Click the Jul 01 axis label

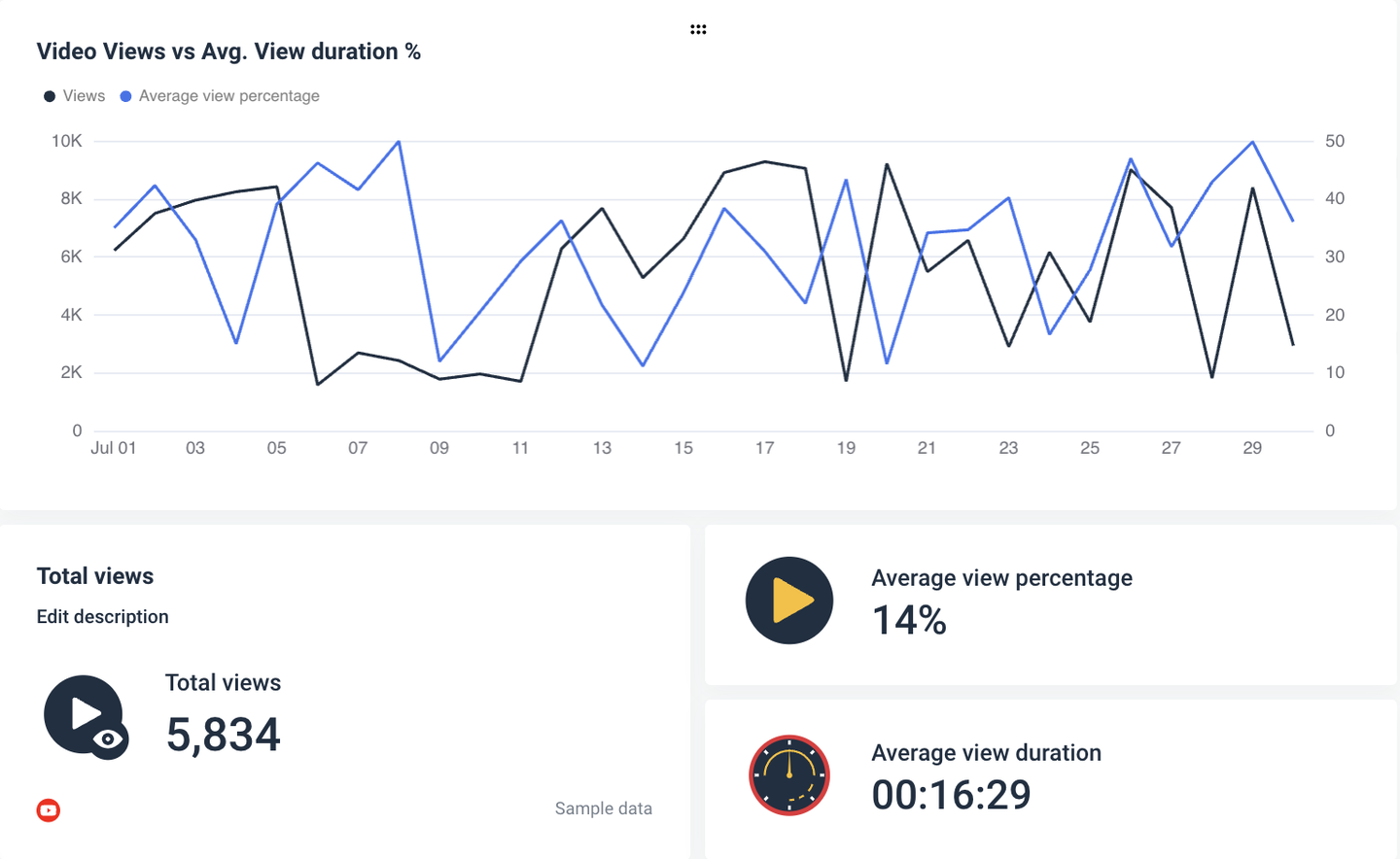click(114, 448)
